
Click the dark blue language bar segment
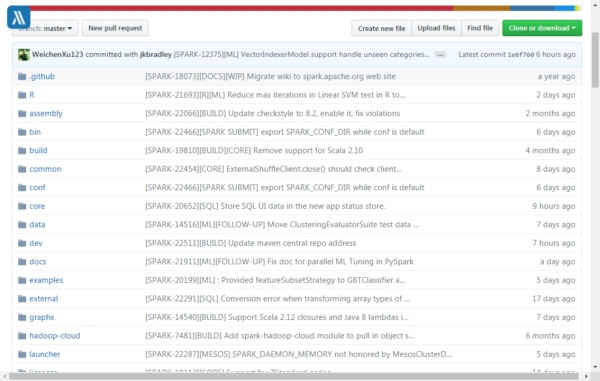[x=532, y=8]
